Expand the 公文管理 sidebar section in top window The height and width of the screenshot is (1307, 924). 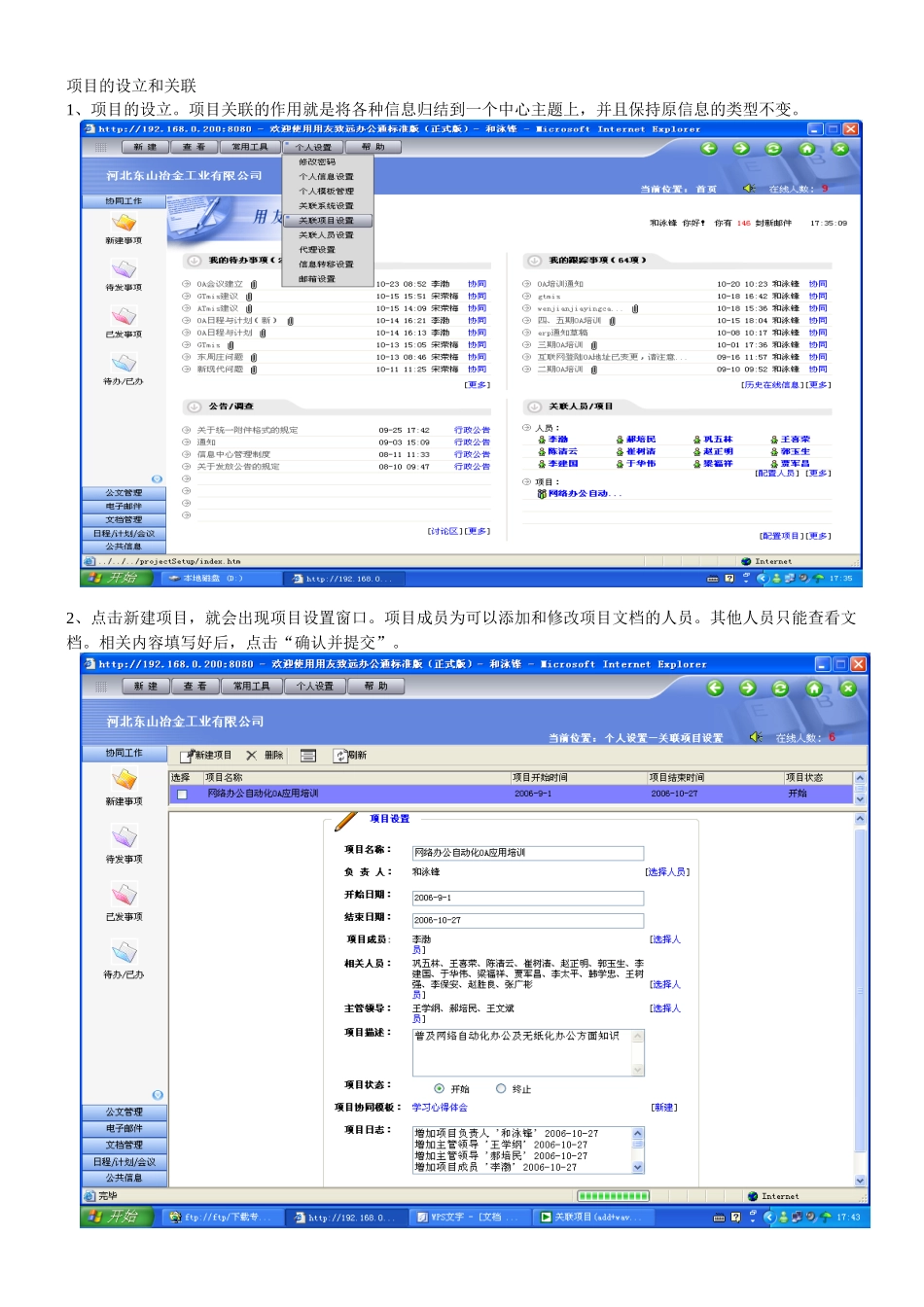tap(124, 493)
